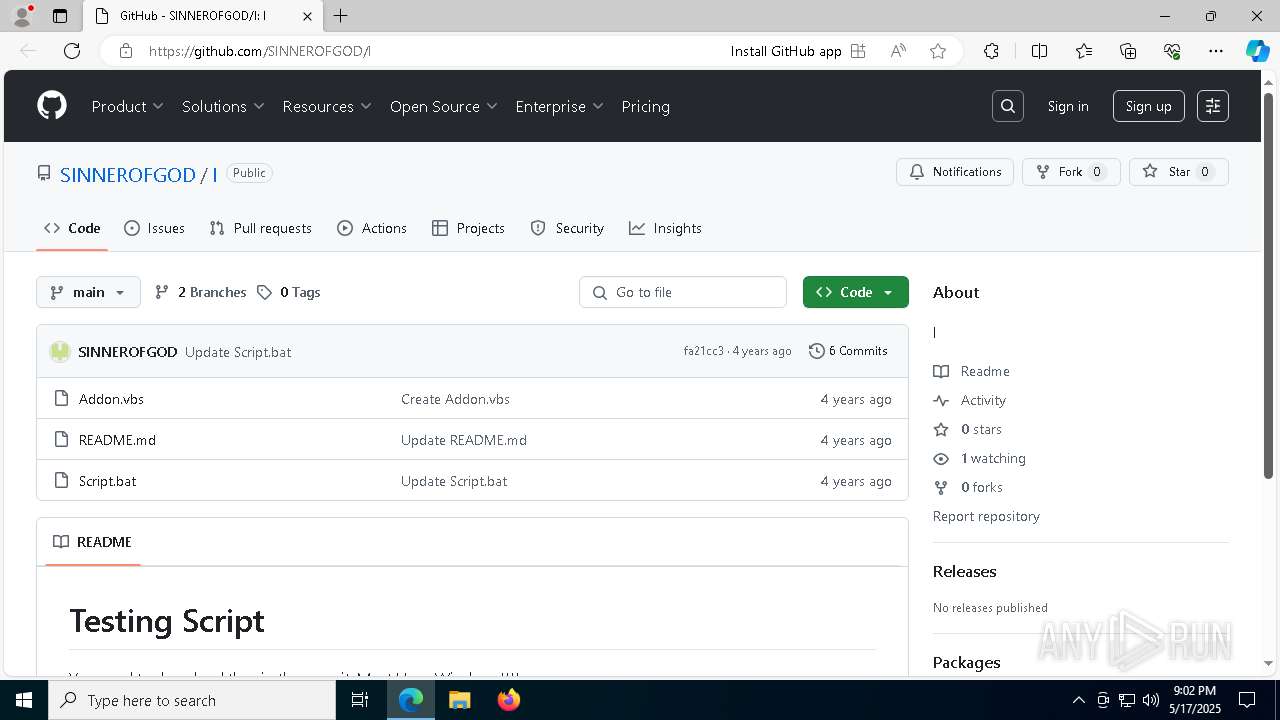Screen dimensions: 1280x720
Task: Fork the repository
Action: tap(1071, 172)
